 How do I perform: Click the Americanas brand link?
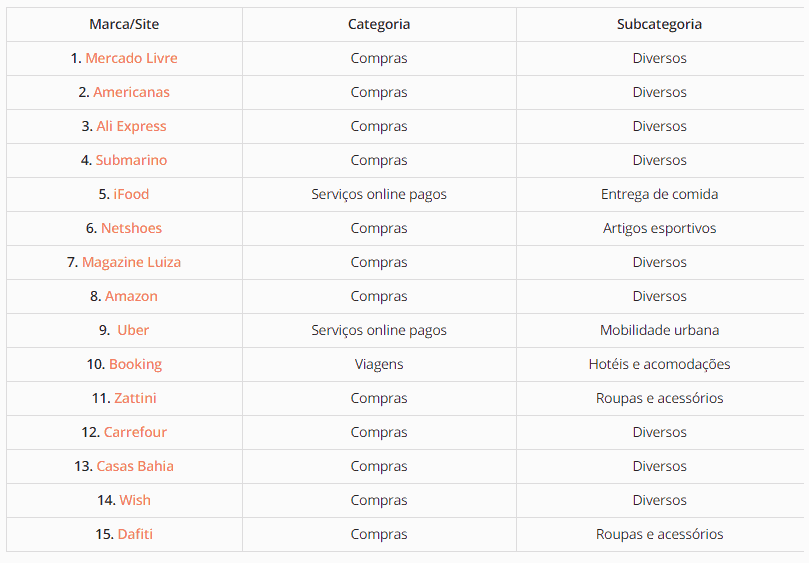click(131, 92)
